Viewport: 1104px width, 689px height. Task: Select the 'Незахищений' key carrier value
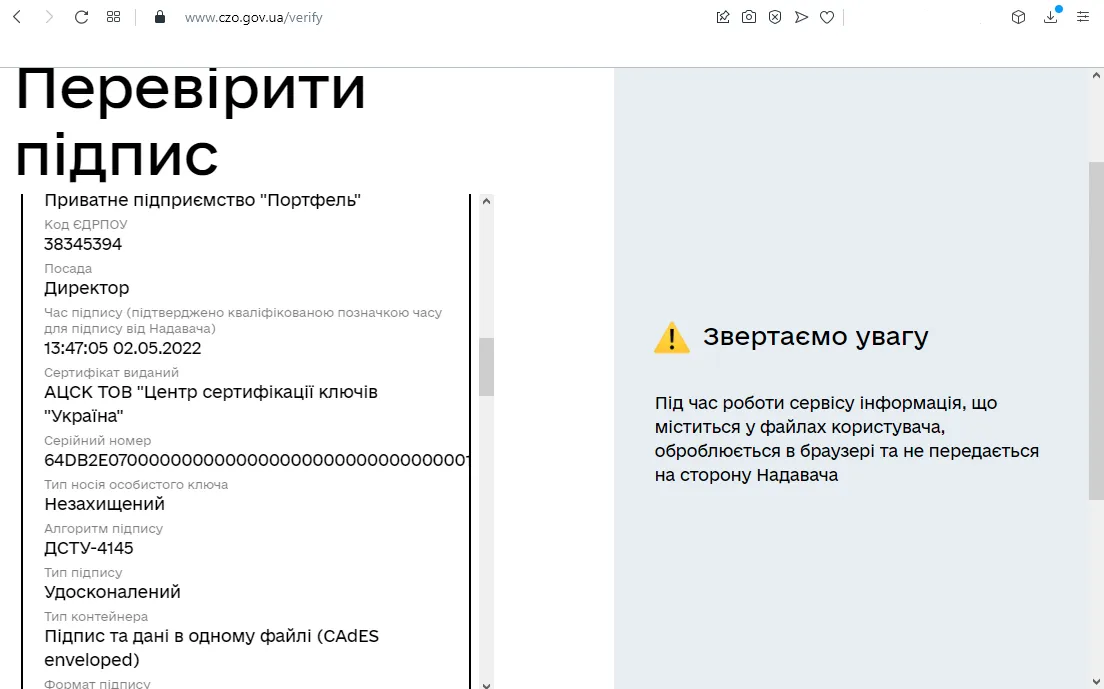104,504
